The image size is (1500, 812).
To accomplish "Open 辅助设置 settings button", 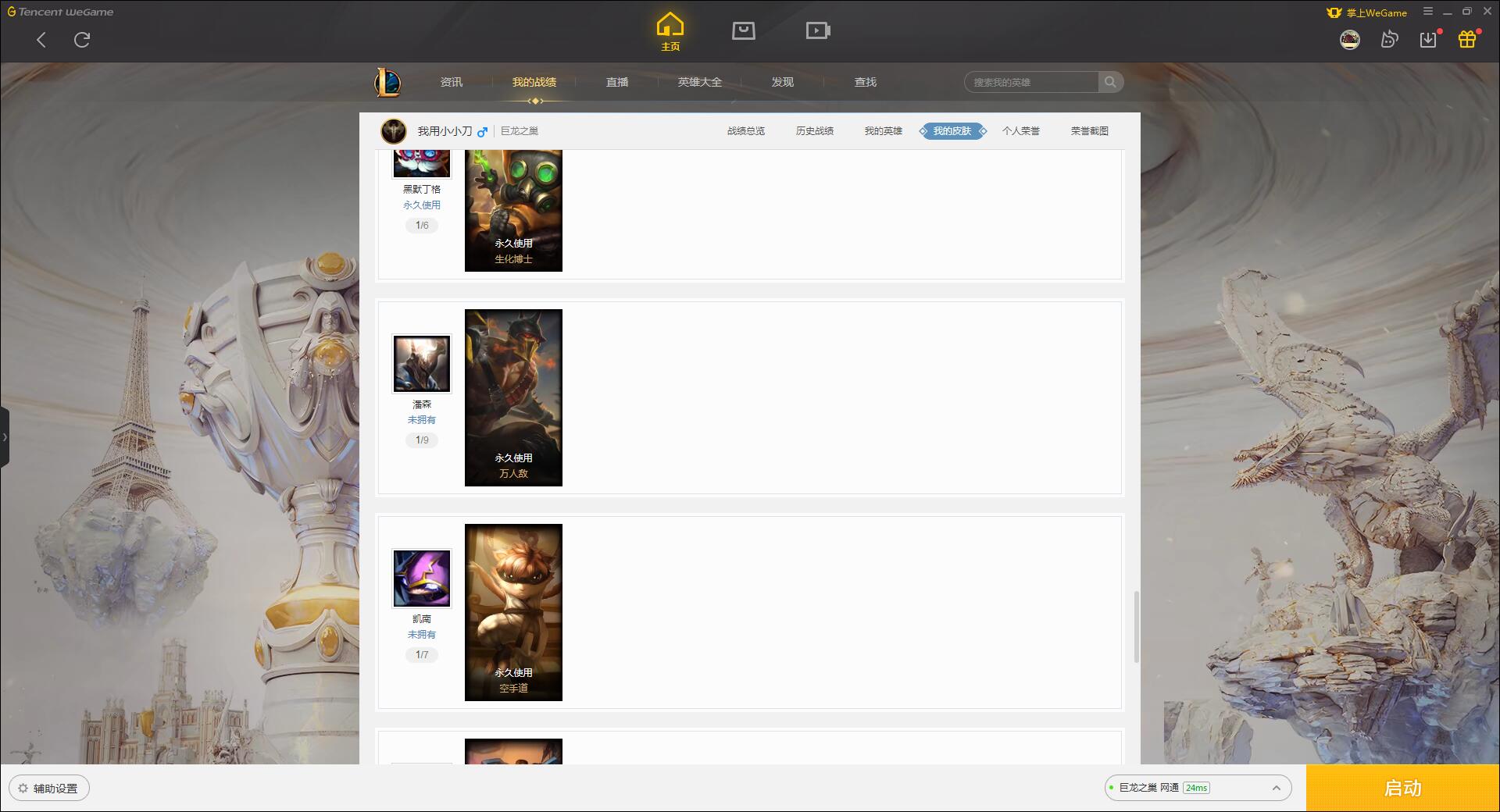I will [x=49, y=788].
